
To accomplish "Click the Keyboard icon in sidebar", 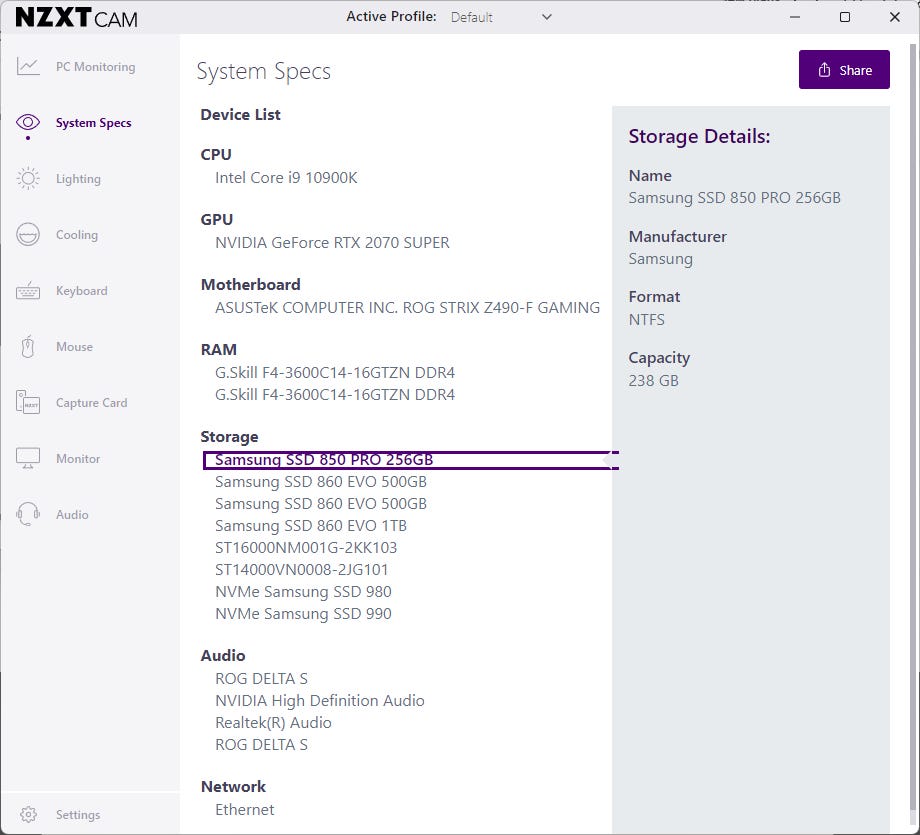I will tap(28, 290).
